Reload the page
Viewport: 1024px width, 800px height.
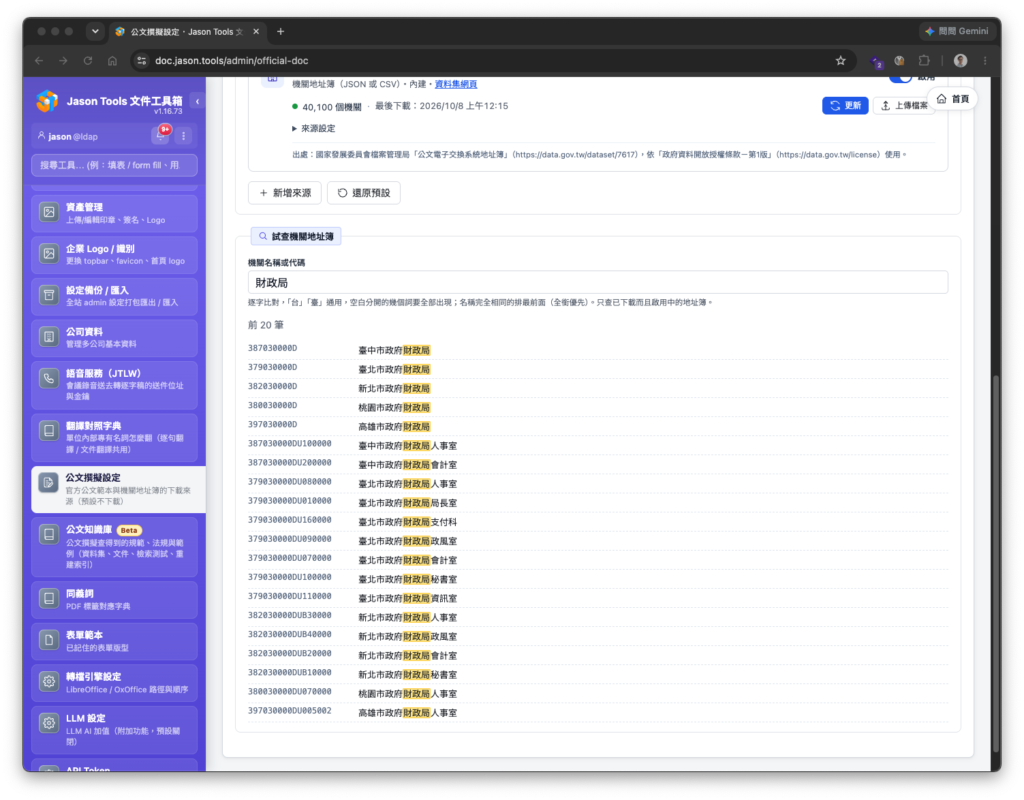coord(88,61)
